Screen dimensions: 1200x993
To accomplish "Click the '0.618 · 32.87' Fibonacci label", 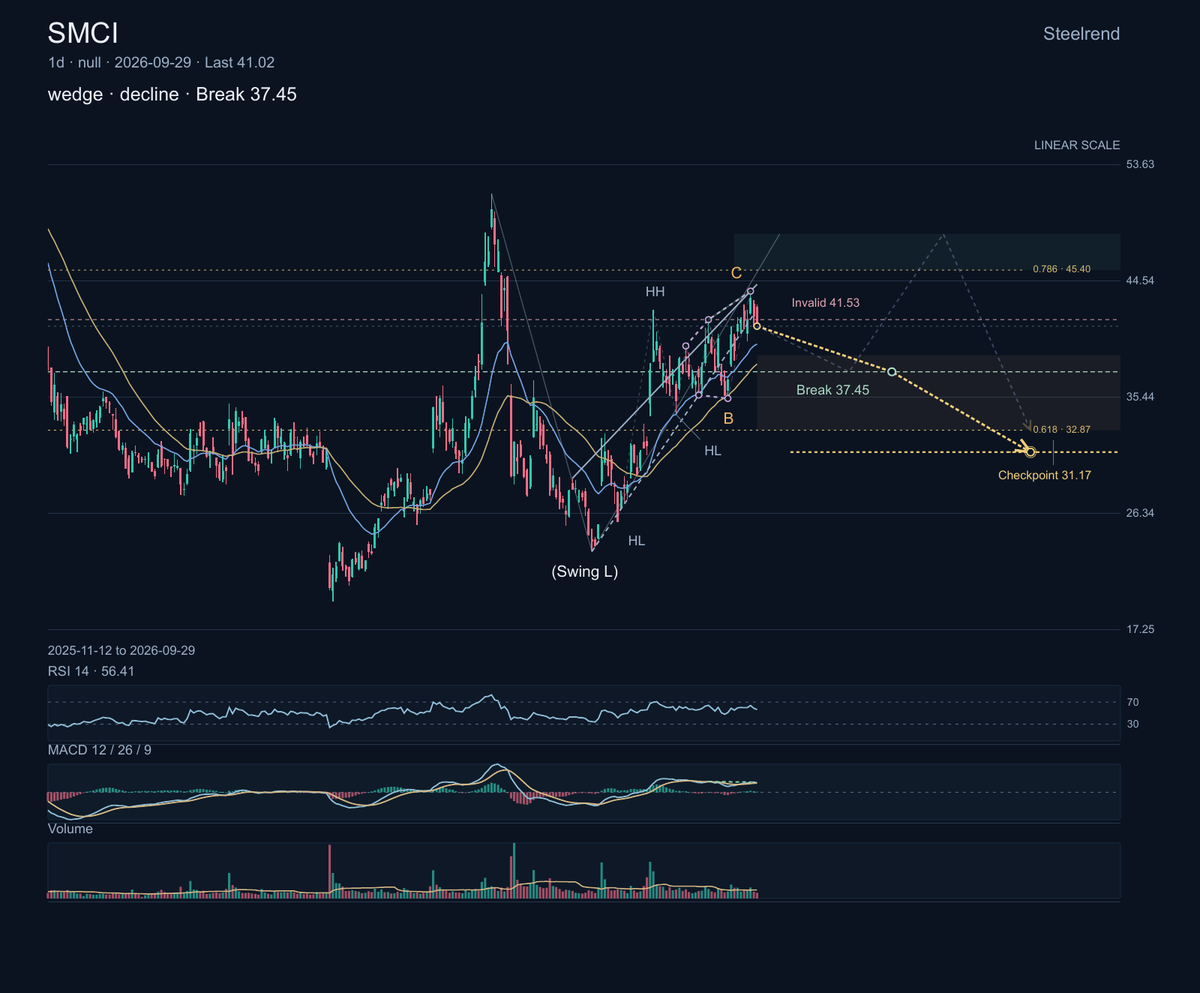I will point(1061,429).
